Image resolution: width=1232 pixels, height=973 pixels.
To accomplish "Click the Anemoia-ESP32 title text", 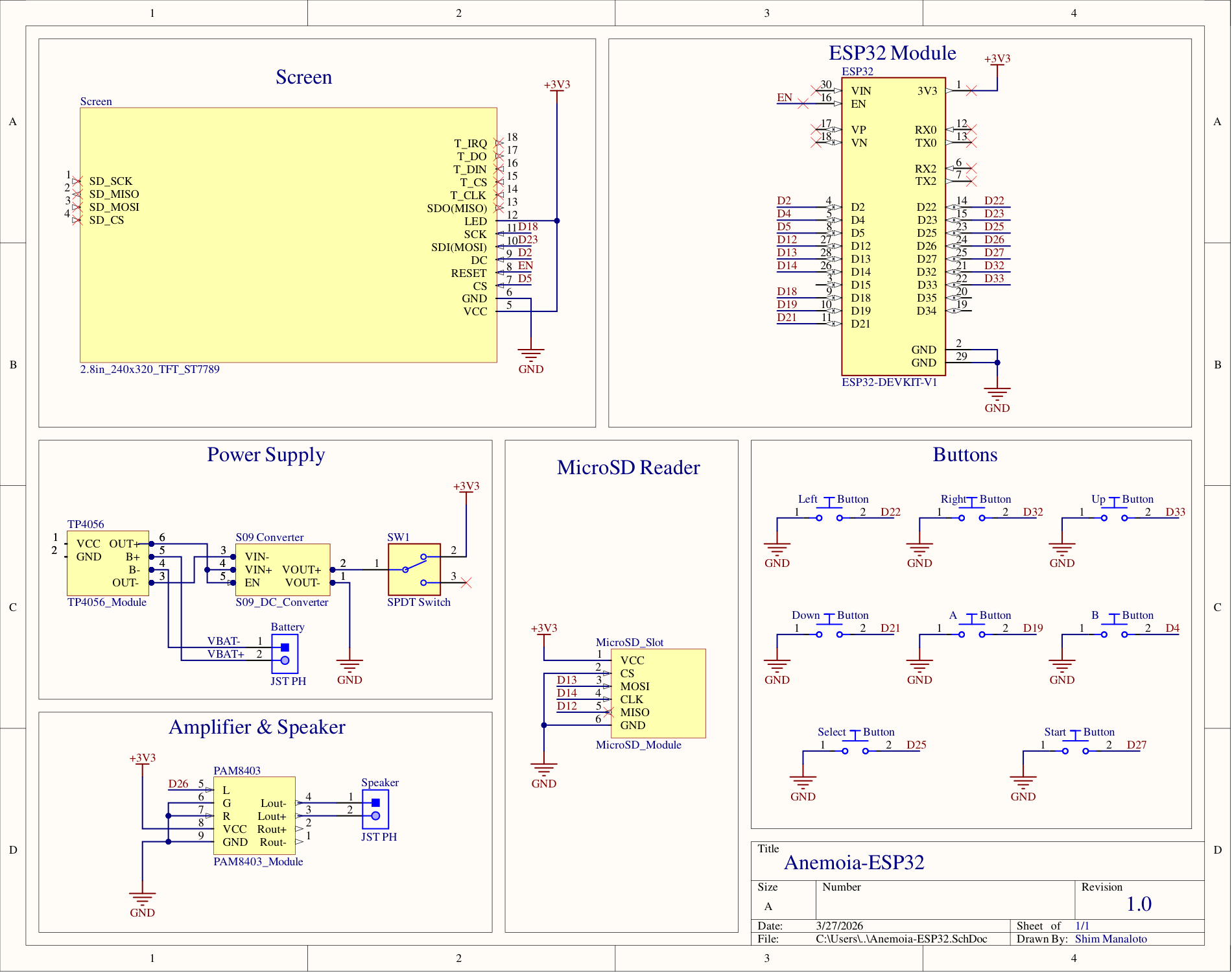I will point(854,863).
